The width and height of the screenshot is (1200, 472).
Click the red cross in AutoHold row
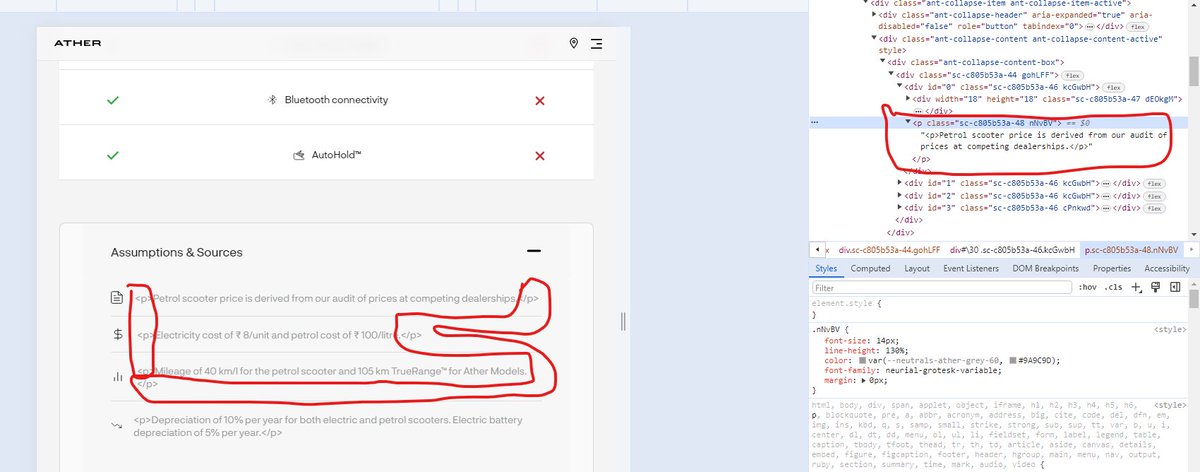tap(540, 156)
